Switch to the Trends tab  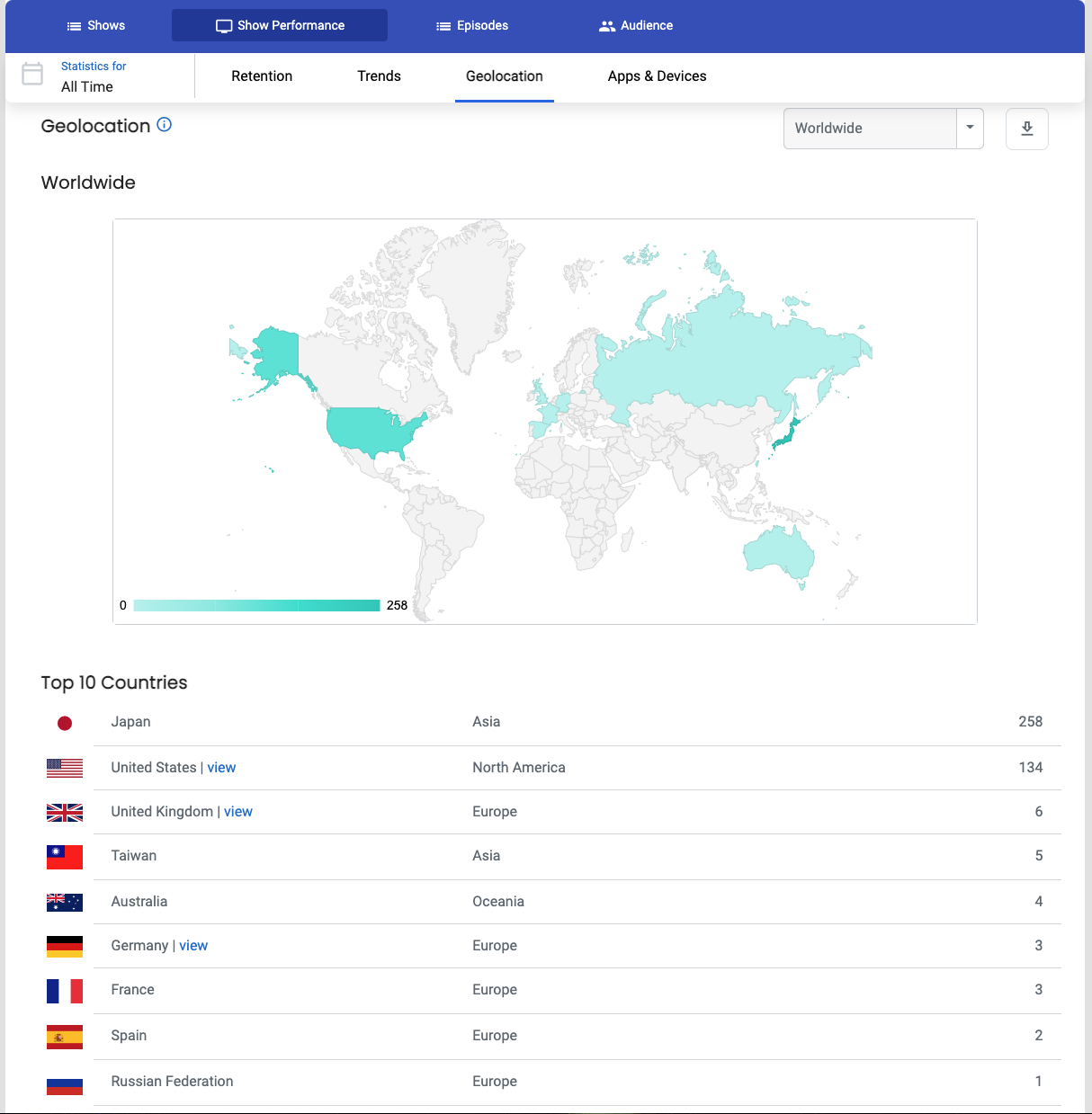(379, 76)
